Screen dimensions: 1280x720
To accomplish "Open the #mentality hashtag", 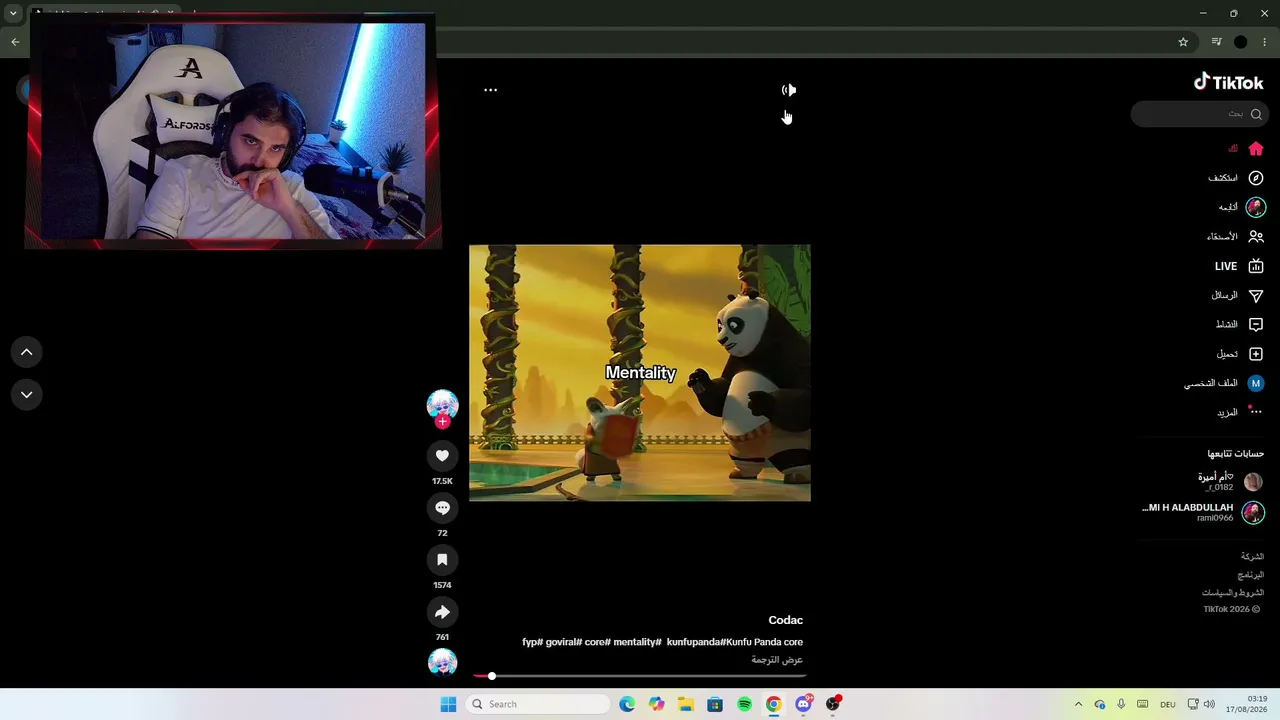I will point(637,642).
